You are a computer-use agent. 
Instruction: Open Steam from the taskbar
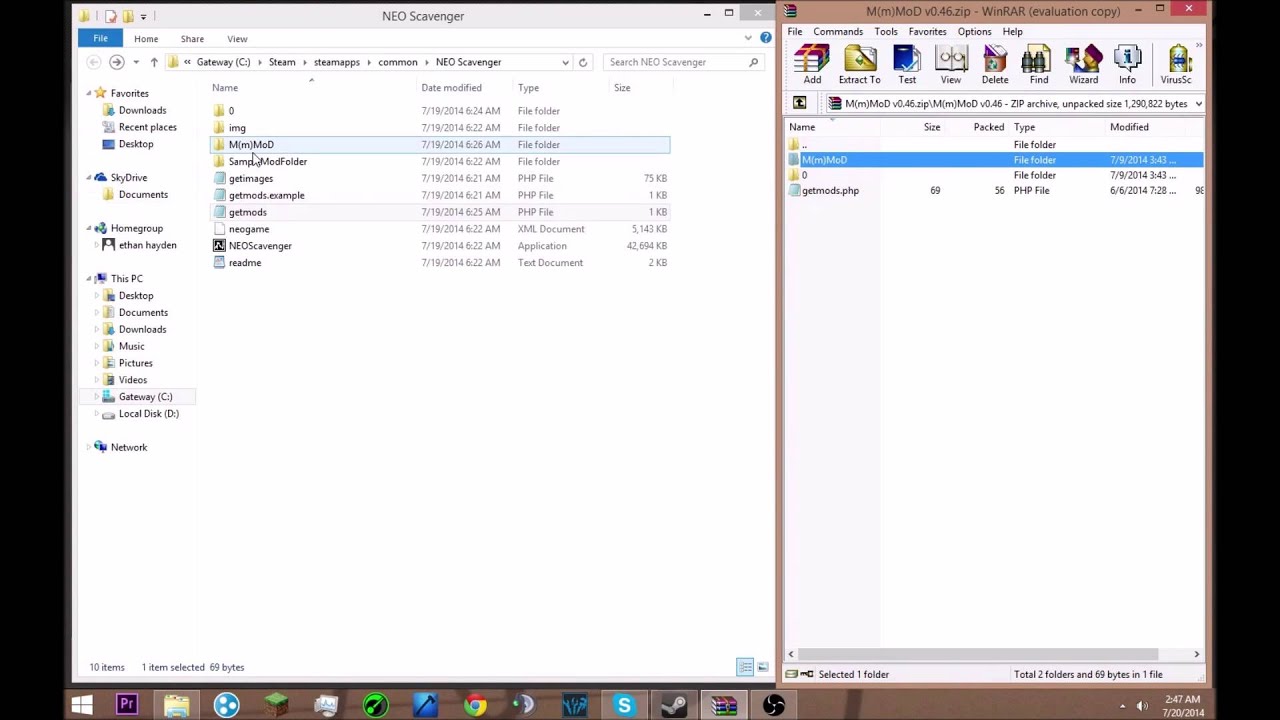[x=674, y=706]
